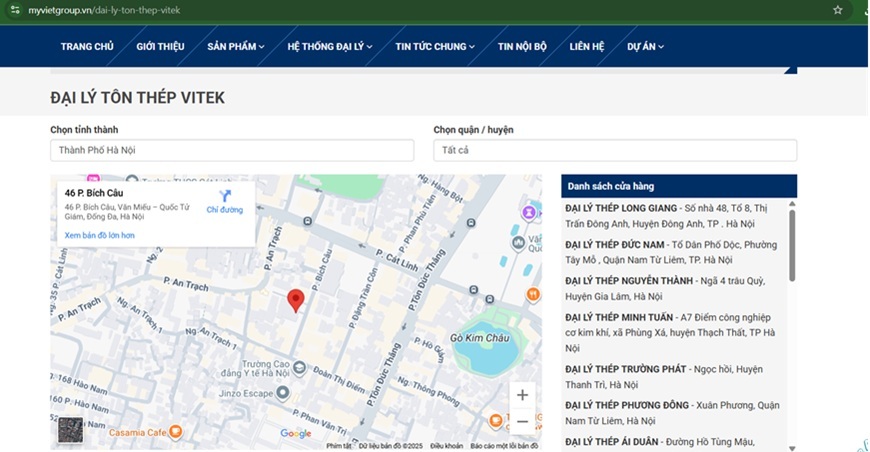Open the Chọn tỉnh thành province selector

pos(232,150)
